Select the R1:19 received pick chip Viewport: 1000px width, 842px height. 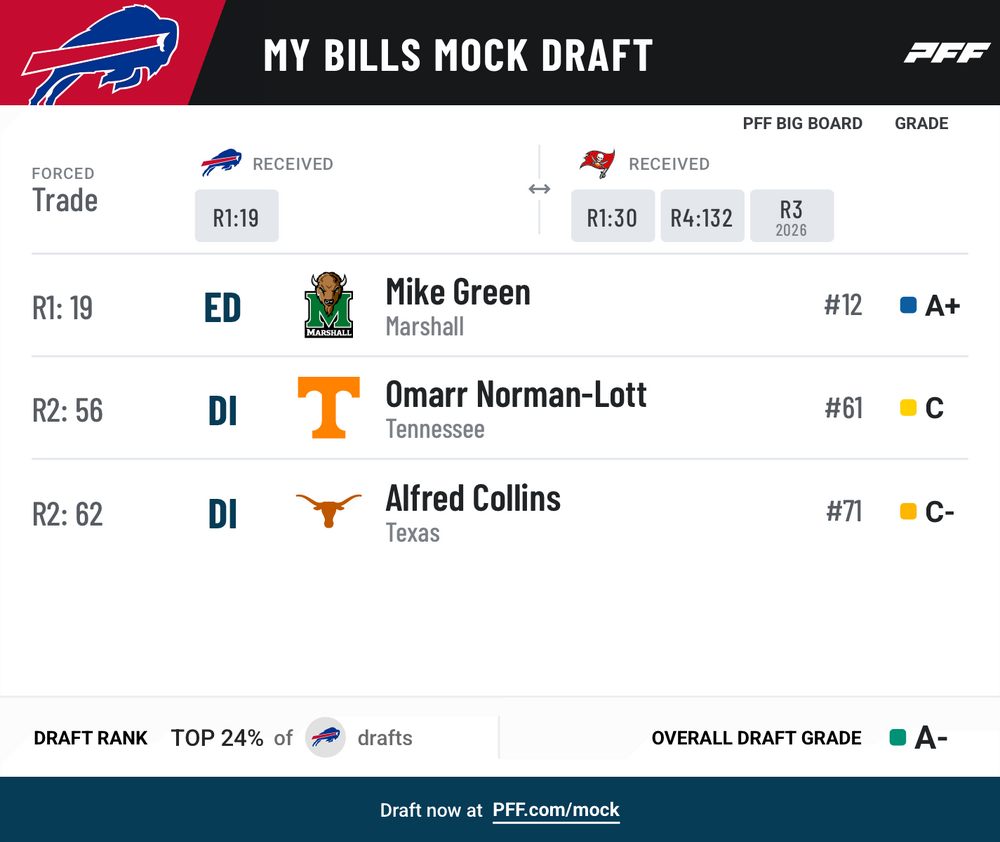click(x=237, y=216)
